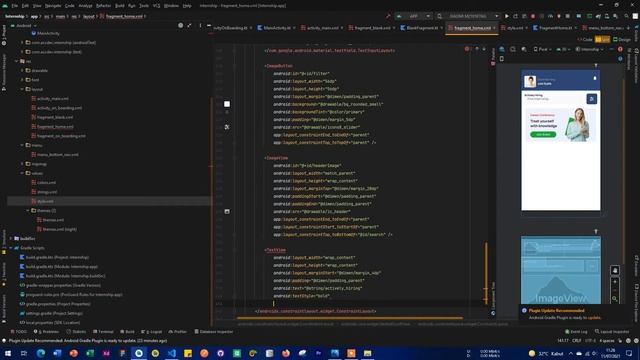Click the pan hand icon in design preview

pyautogui.click(x=615, y=270)
